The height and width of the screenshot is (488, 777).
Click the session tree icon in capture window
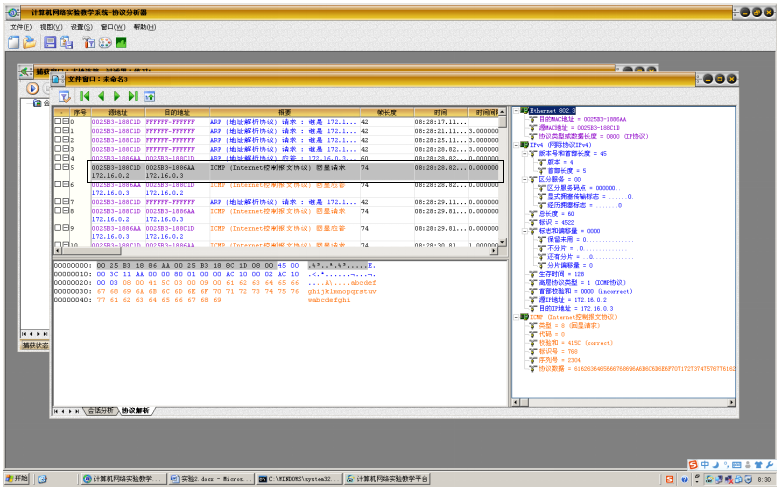point(37,103)
